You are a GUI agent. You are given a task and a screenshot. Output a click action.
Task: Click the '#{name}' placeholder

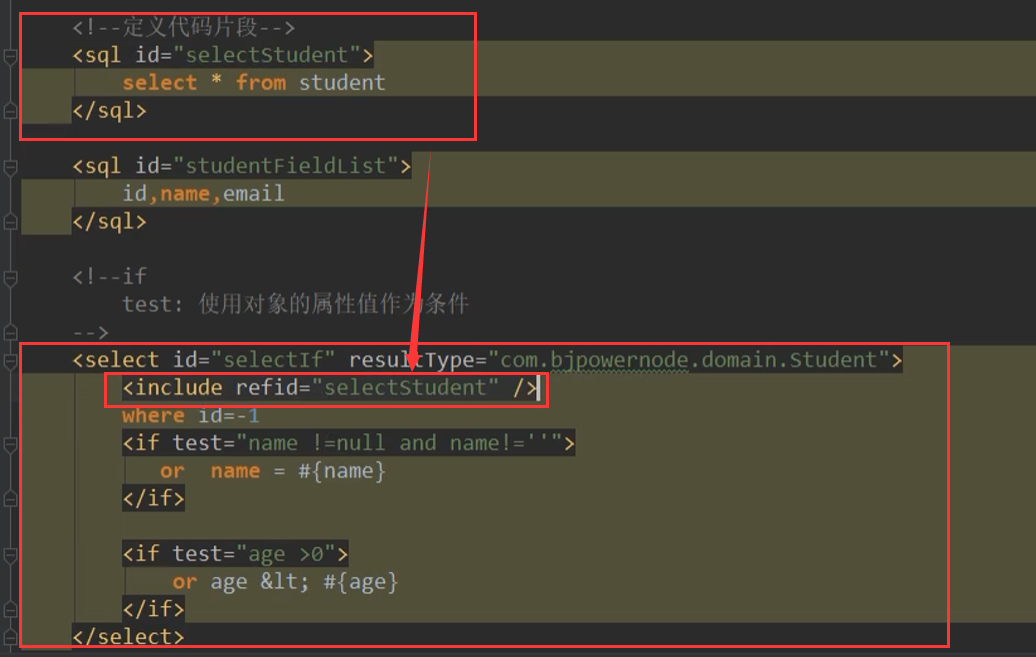[x=342, y=471]
